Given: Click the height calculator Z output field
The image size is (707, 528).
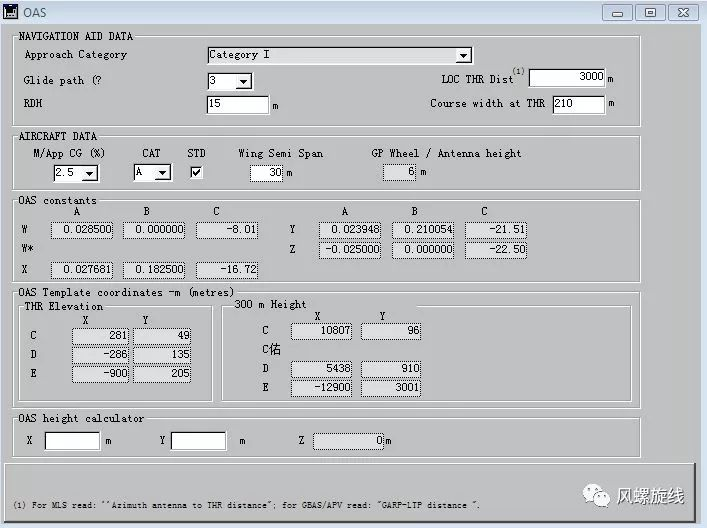Looking at the screenshot, I should tap(349, 441).
